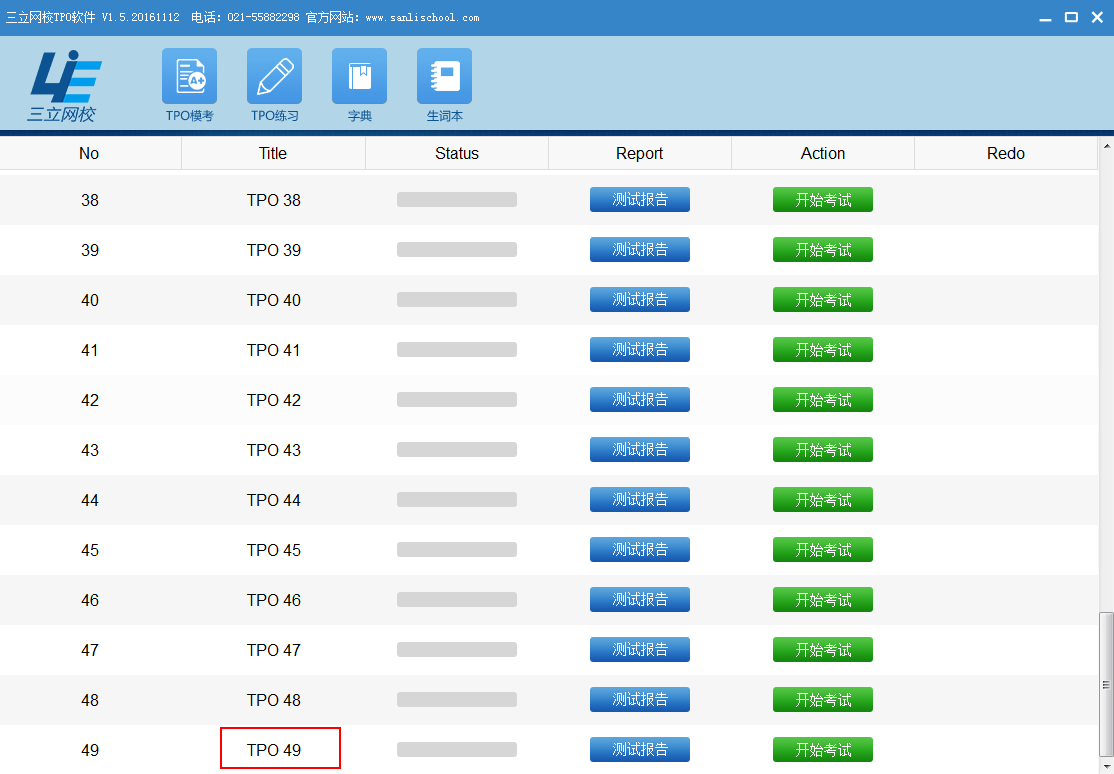Minimize the 三立网校TPO软件 window
This screenshot has height=774, width=1114.
[x=1045, y=18]
